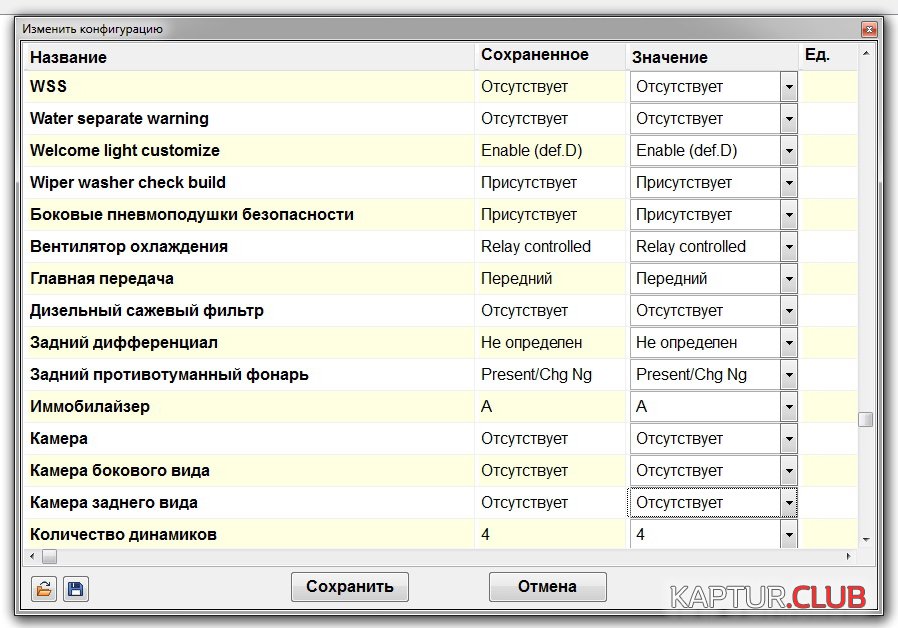Click the vertical scrollbar up arrow
Viewport: 898px width, 628px height.
pyautogui.click(x=865, y=52)
